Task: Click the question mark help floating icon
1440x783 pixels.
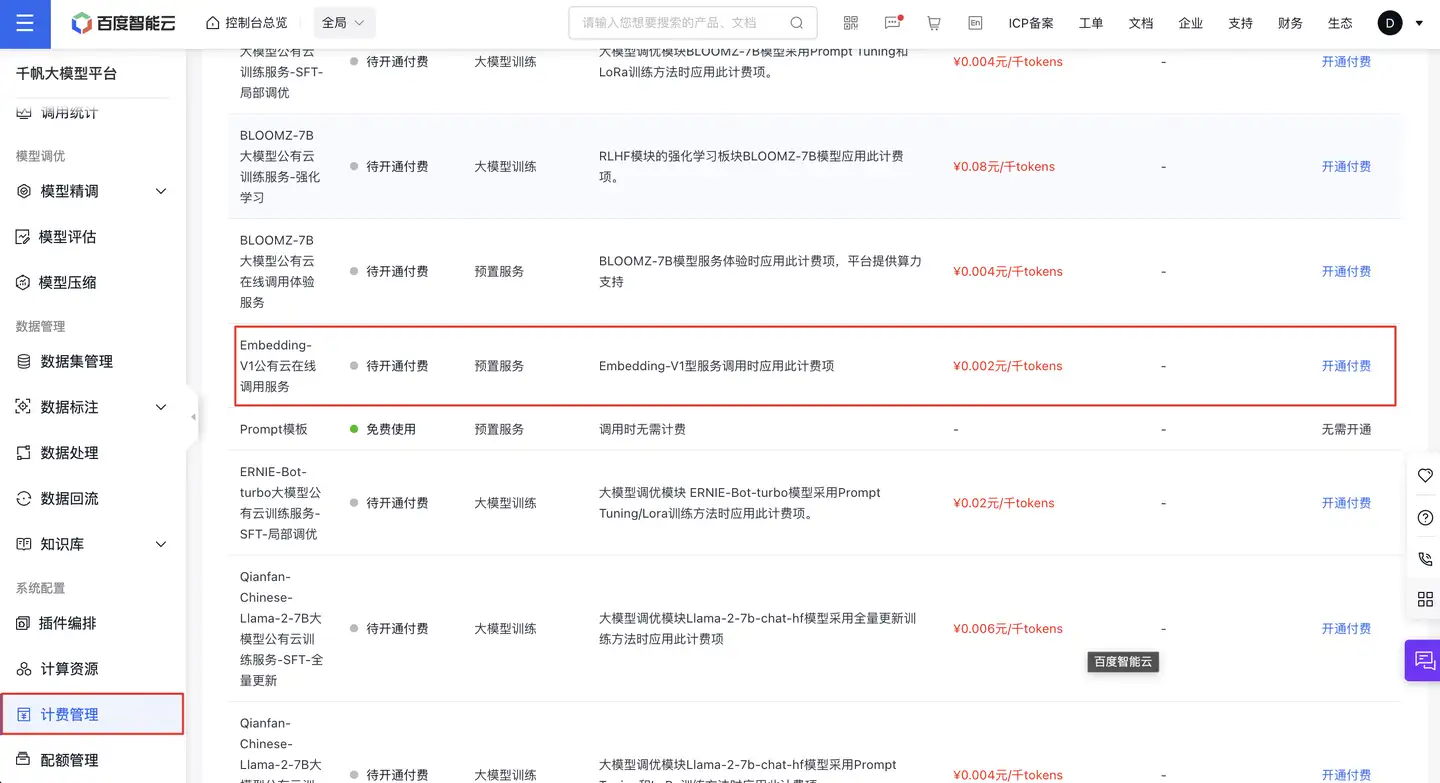Action: pos(1426,517)
